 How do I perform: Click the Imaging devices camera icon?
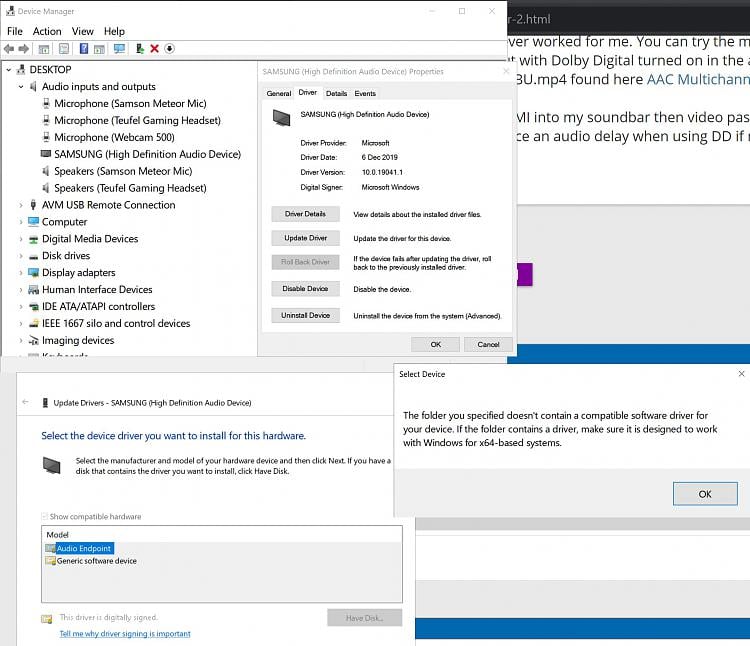click(x=33, y=340)
